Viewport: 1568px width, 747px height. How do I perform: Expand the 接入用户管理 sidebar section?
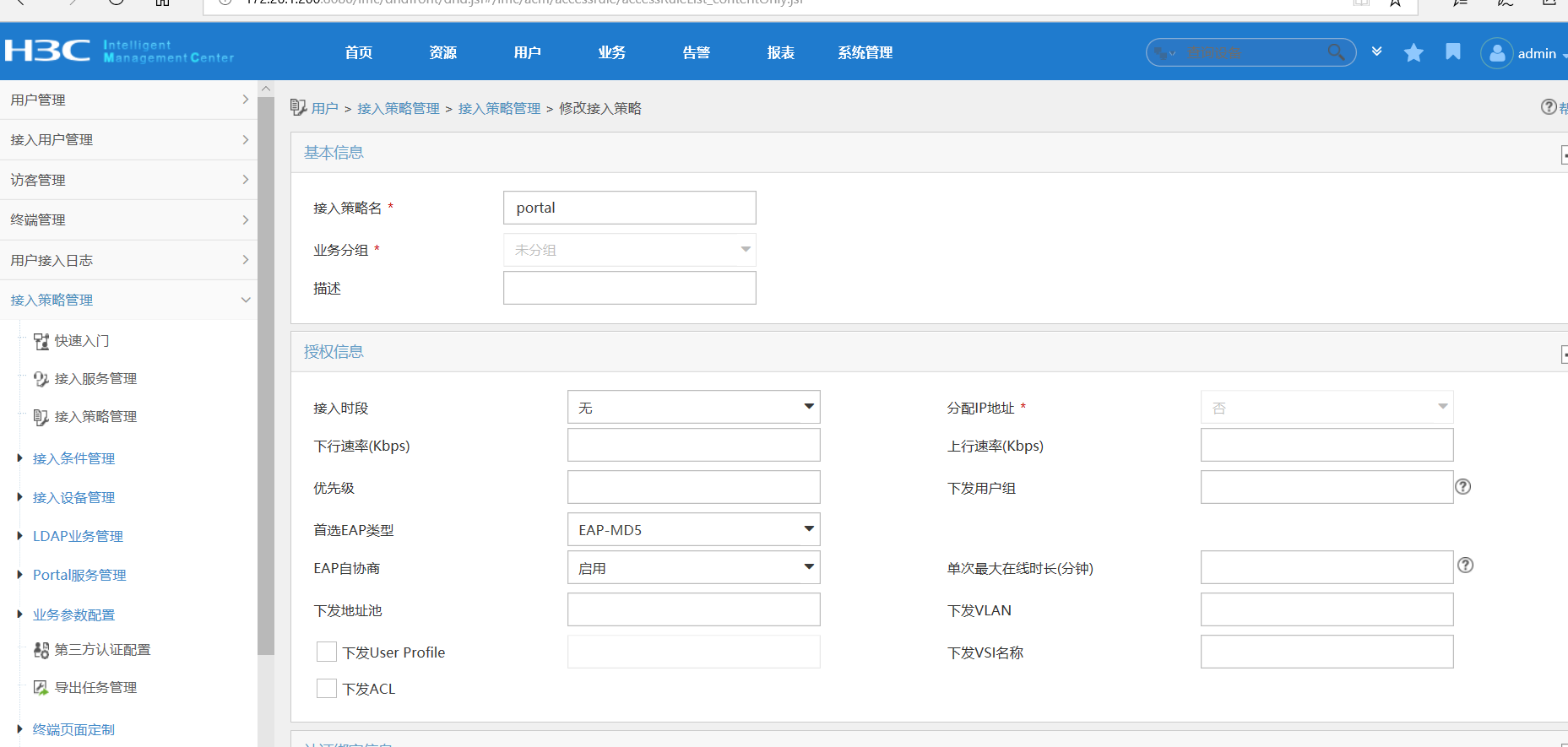click(128, 140)
